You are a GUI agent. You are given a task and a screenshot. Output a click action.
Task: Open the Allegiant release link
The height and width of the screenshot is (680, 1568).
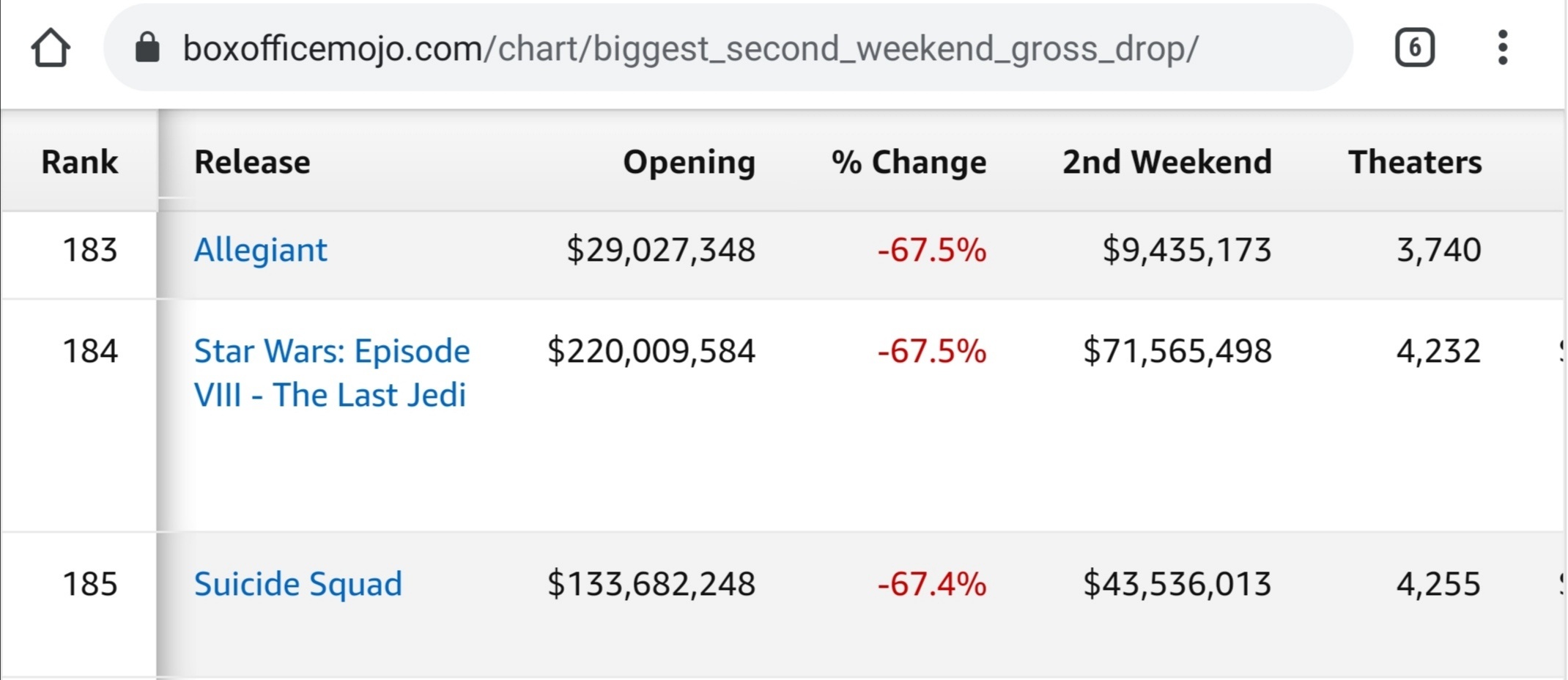pos(260,250)
